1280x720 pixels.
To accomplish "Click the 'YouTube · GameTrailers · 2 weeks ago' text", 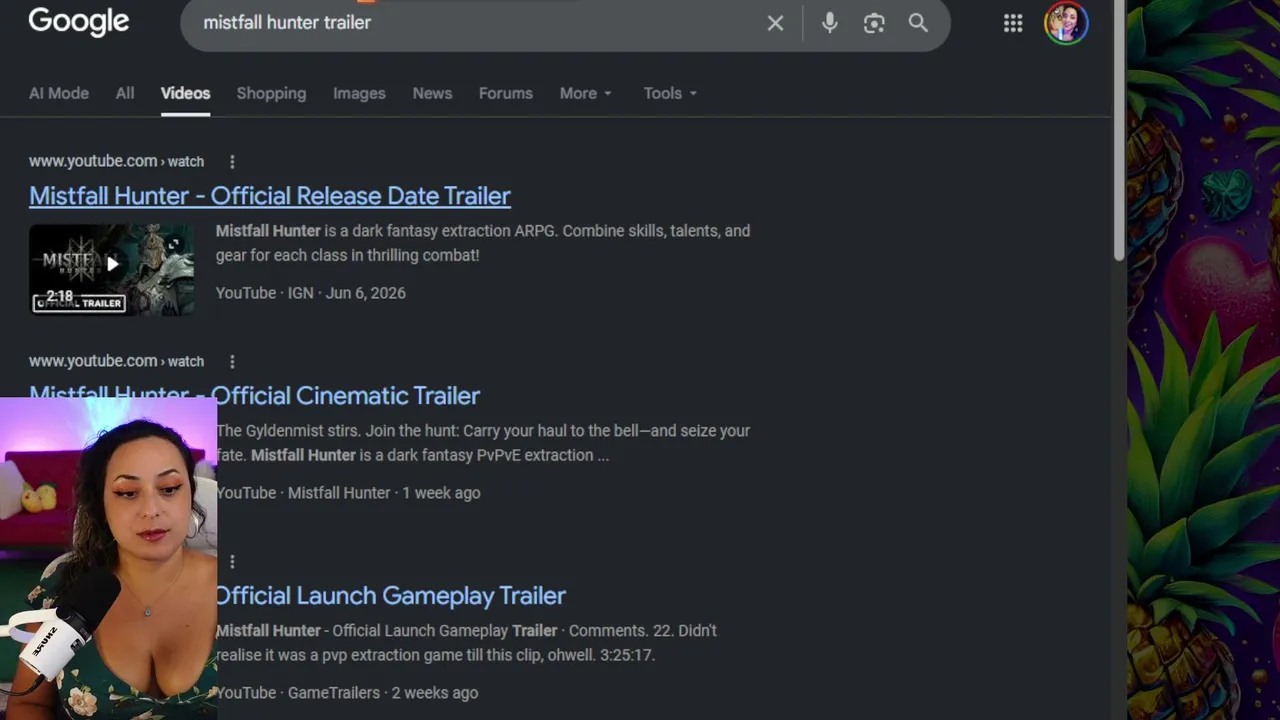I will 347,693.
